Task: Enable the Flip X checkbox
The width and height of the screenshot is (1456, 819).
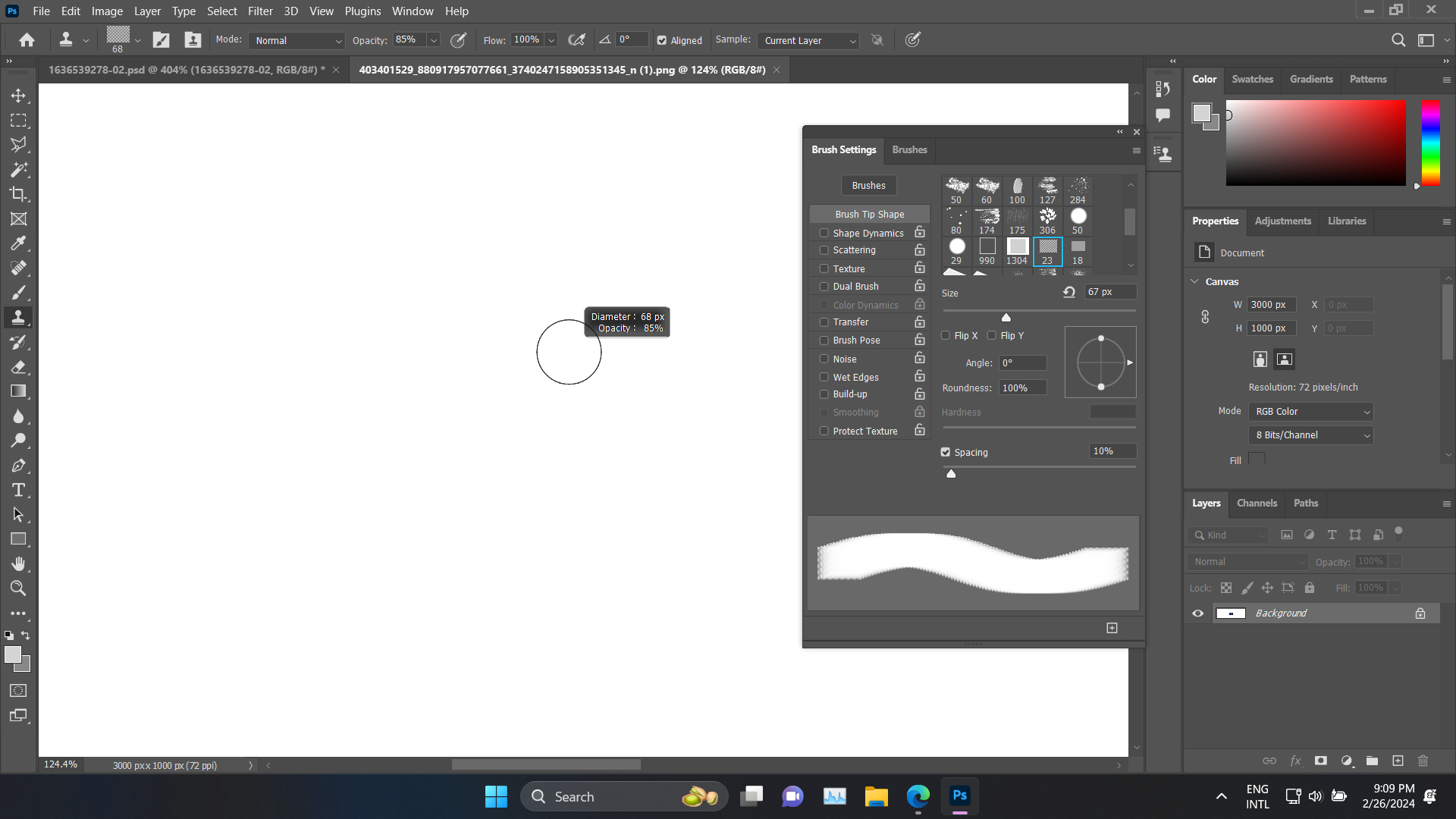Action: (946, 335)
